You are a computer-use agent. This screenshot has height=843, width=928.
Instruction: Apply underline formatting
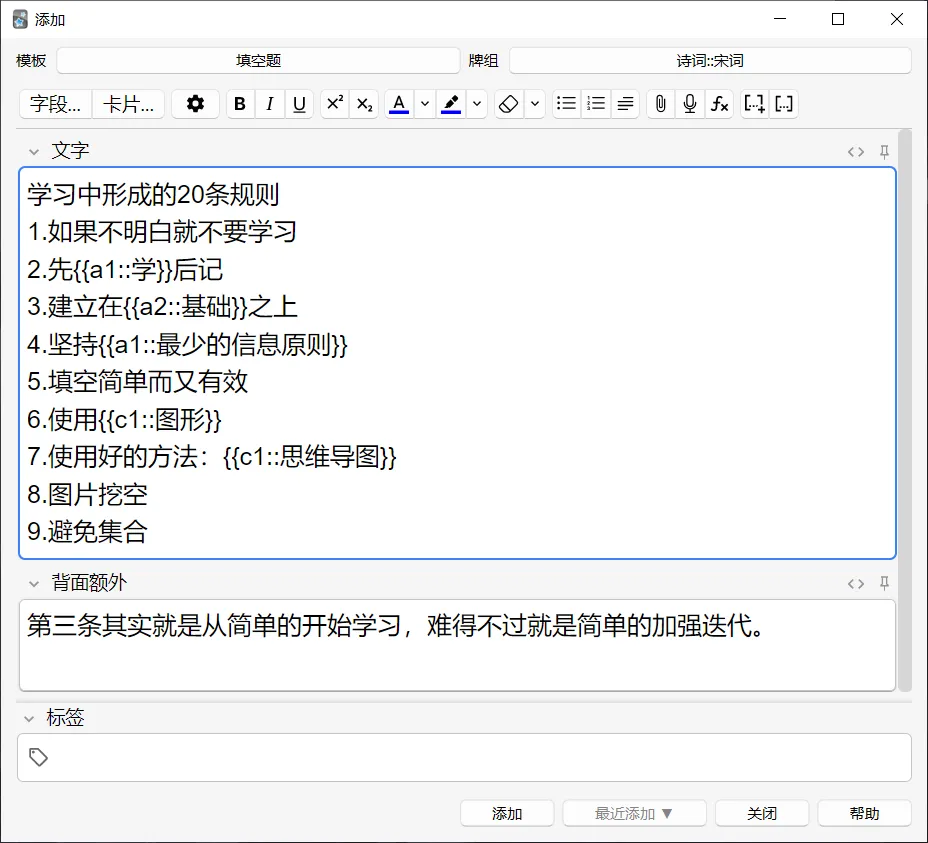(x=299, y=103)
